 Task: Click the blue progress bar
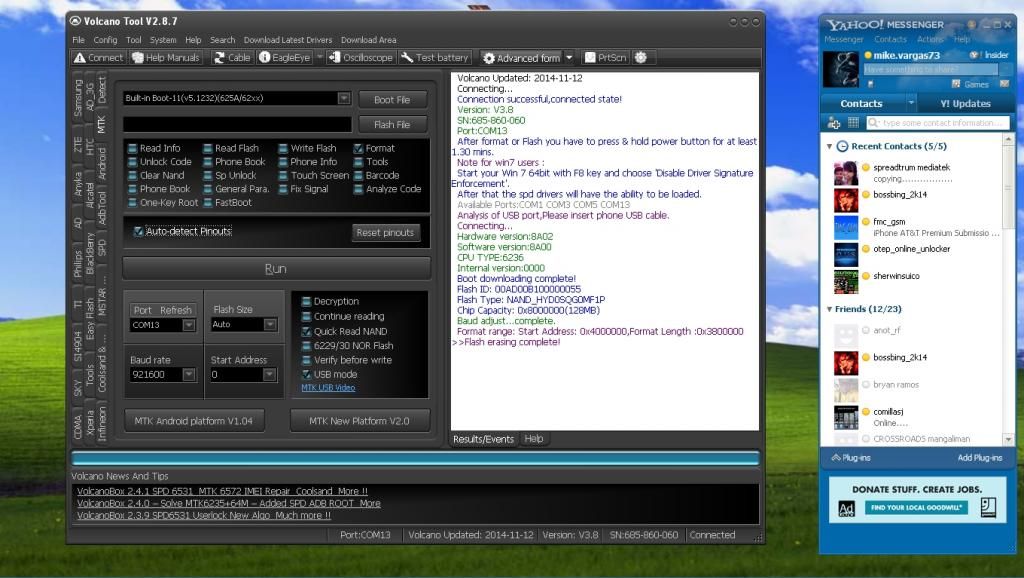pyautogui.click(x=415, y=458)
